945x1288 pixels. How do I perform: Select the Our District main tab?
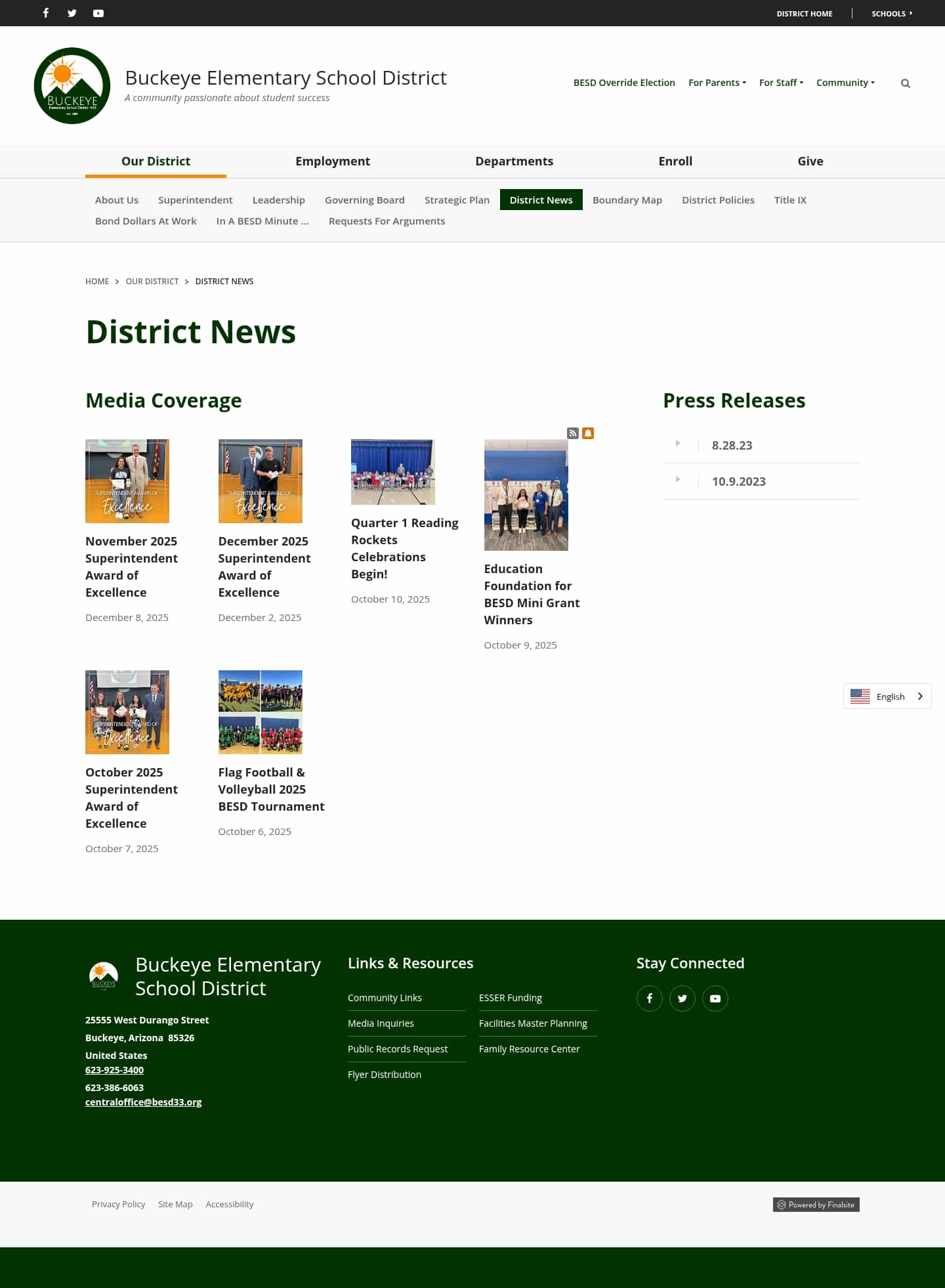[156, 161]
